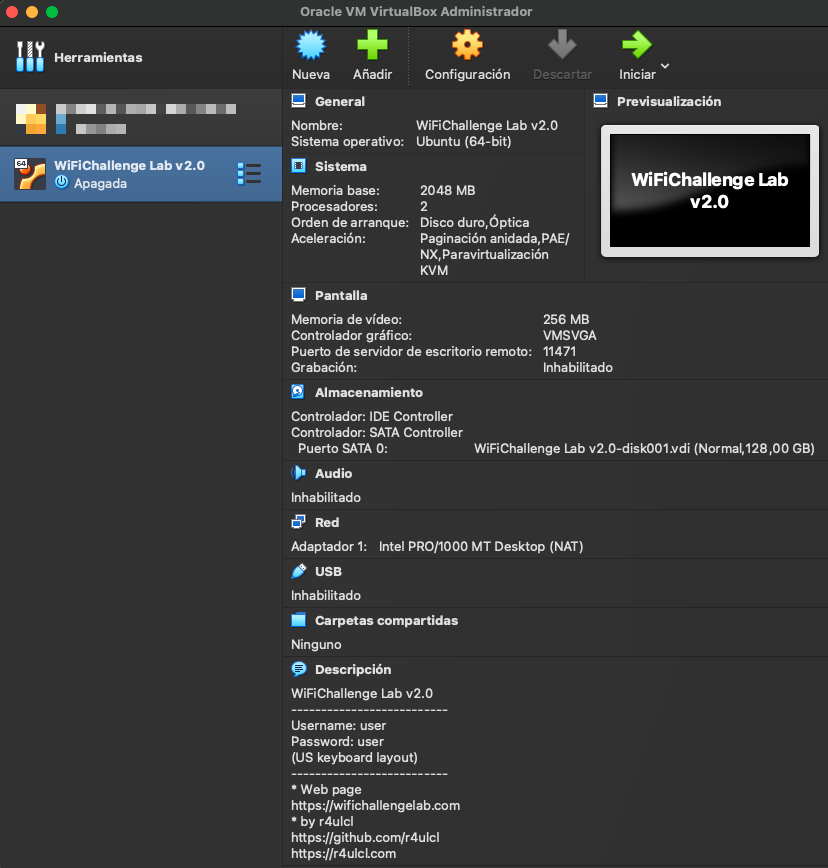Open the General settings heading
The width and height of the screenshot is (828, 868).
click(340, 101)
